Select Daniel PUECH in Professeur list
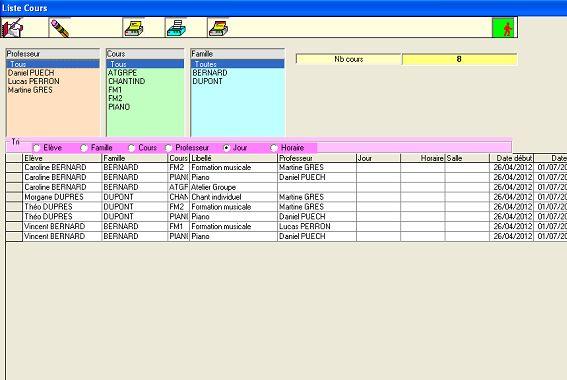Image resolution: width=567 pixels, height=380 pixels. [53, 73]
